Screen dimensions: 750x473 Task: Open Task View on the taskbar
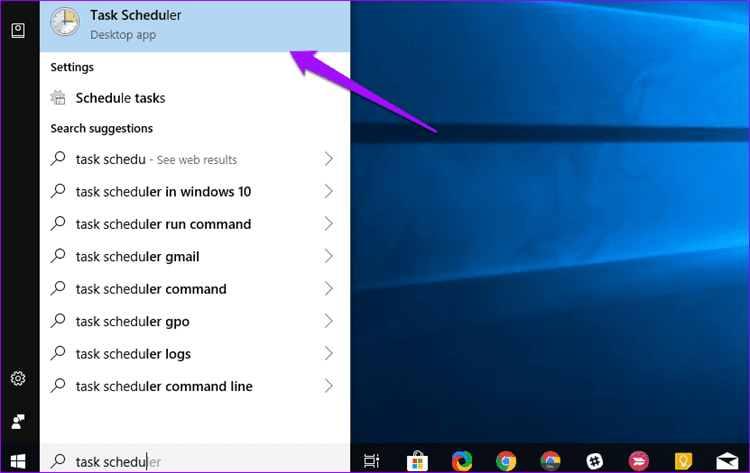372,461
